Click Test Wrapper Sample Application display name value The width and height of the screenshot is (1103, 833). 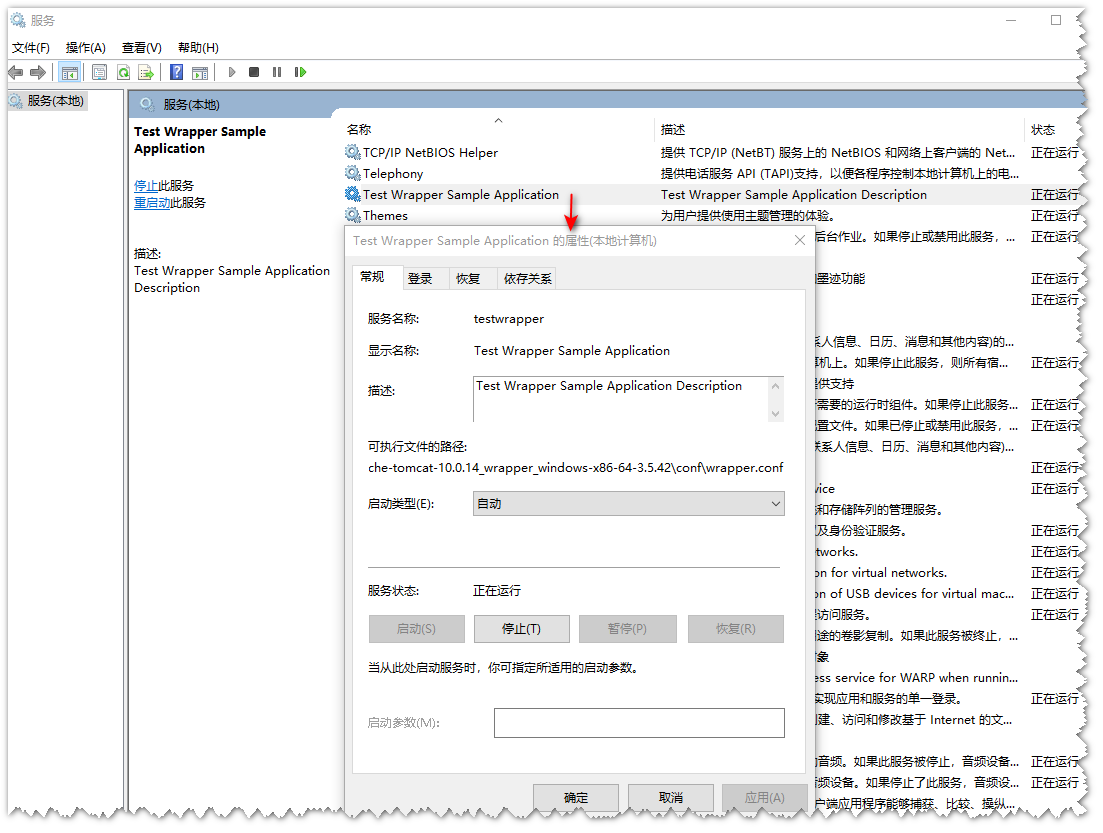point(571,350)
